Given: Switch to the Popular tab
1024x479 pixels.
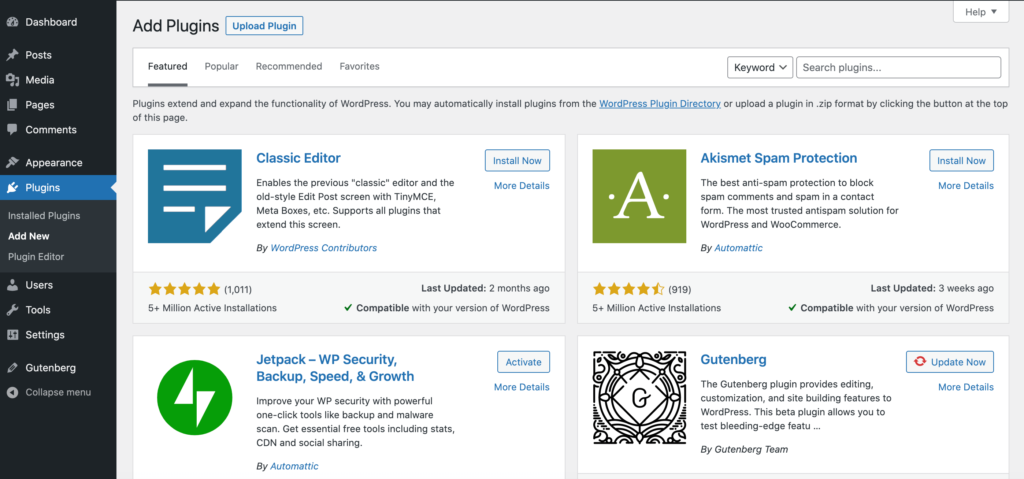Looking at the screenshot, I should (221, 66).
